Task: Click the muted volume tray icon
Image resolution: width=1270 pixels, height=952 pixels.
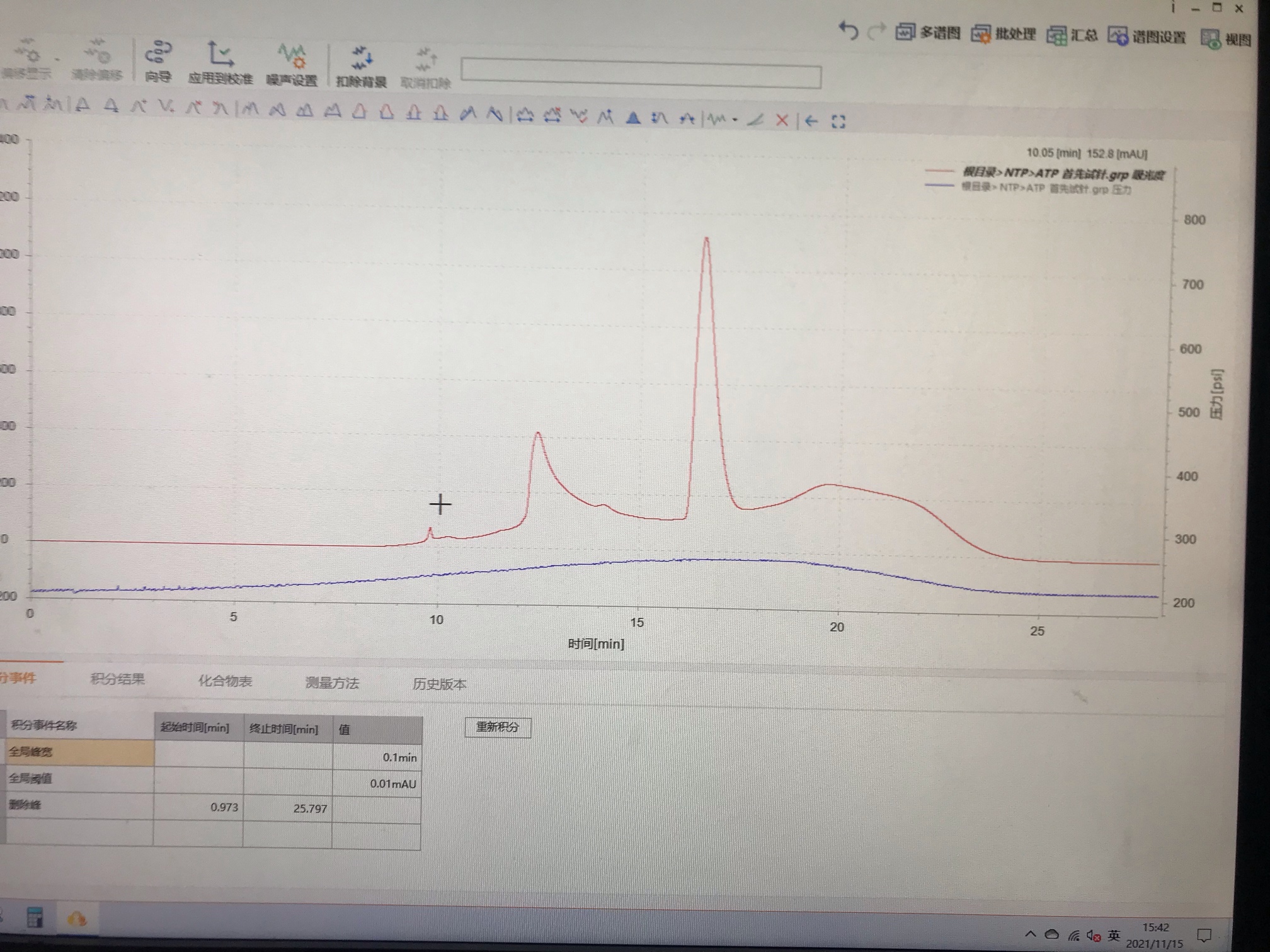Action: (1094, 936)
